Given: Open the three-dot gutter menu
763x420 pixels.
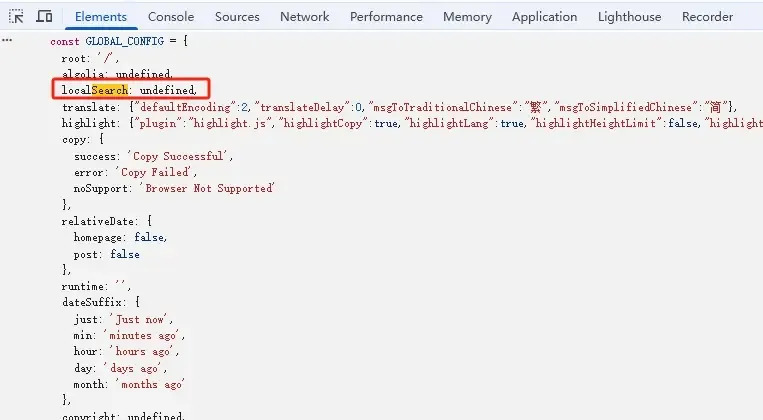Looking at the screenshot, I should pyautogui.click(x=7, y=40).
